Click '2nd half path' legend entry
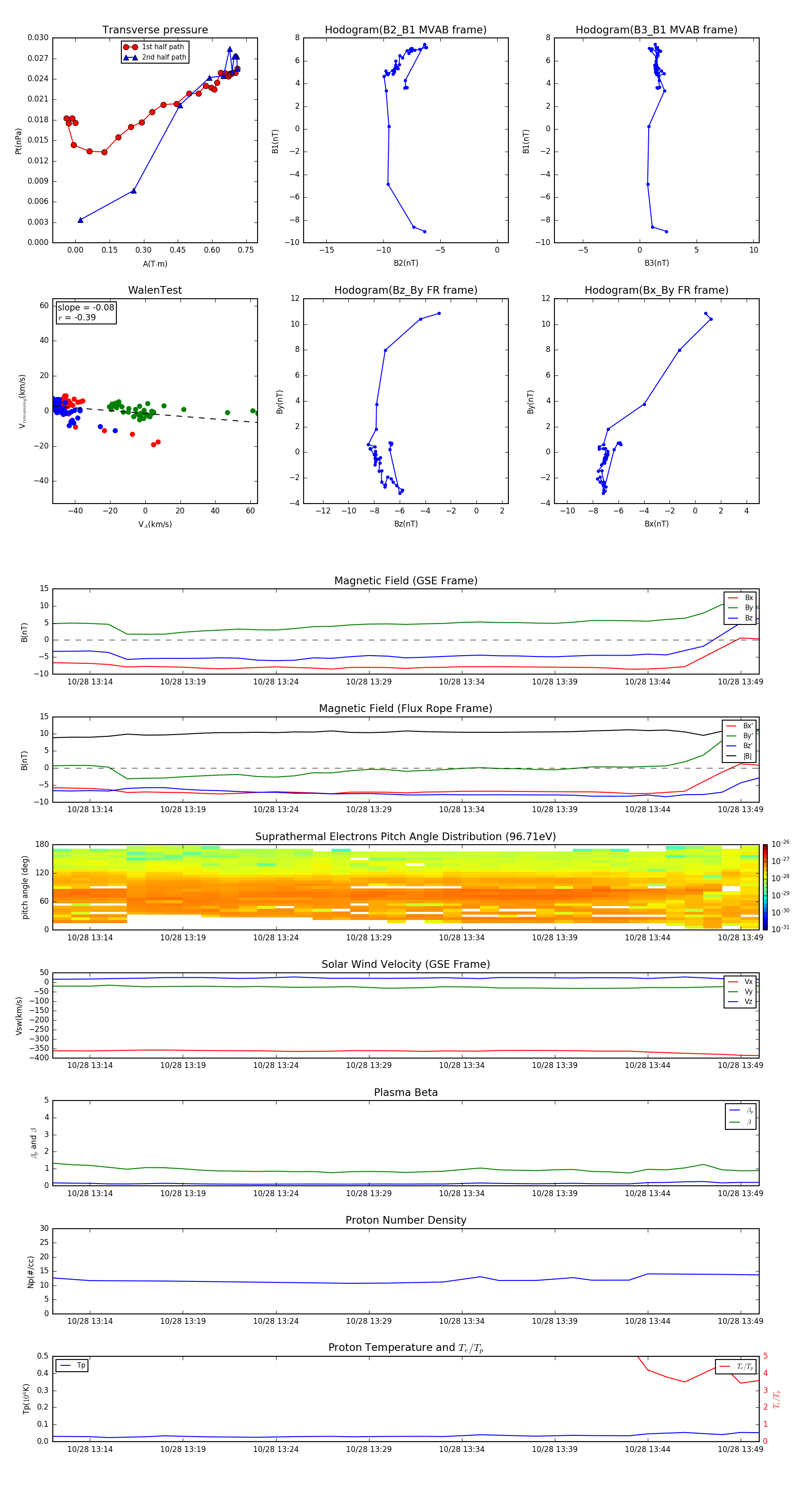The height and width of the screenshot is (1489, 812). click(155, 57)
